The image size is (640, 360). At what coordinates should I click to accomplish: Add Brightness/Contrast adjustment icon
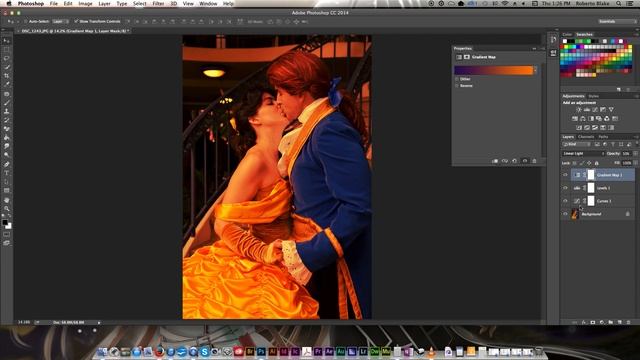tap(579, 109)
